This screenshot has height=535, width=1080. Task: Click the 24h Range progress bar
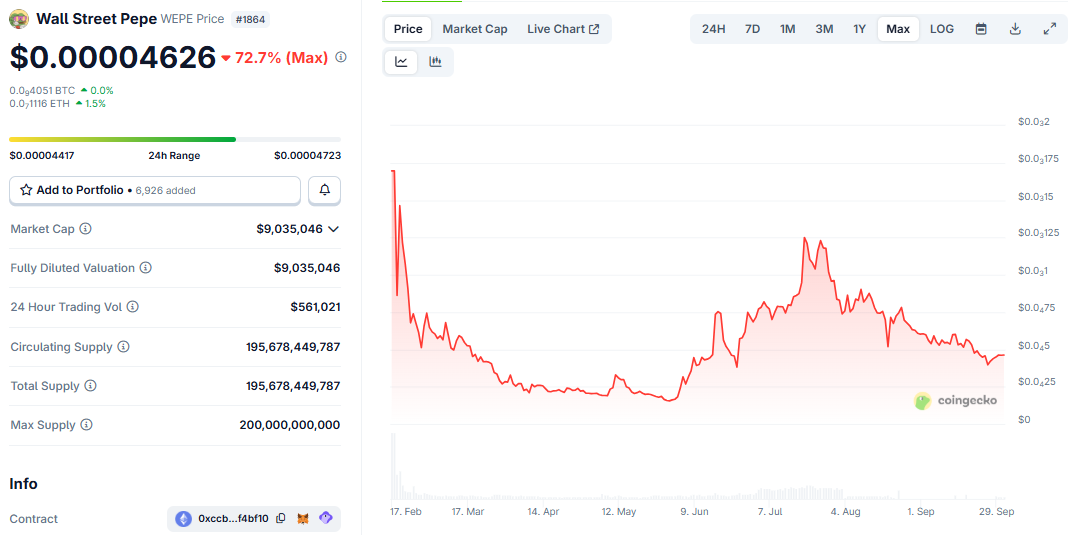pyautogui.click(x=174, y=139)
